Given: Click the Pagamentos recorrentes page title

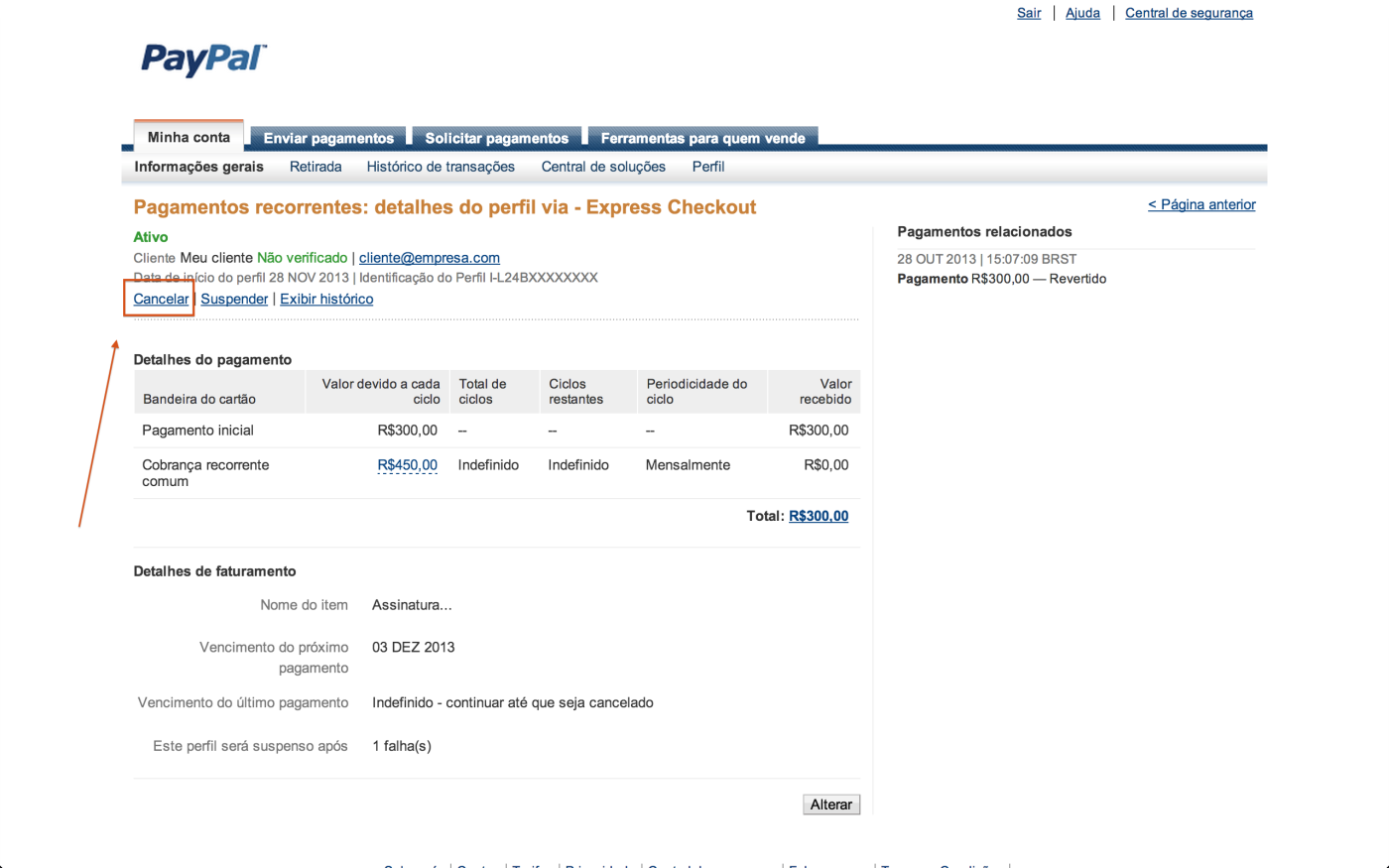Looking at the screenshot, I should point(444,207).
